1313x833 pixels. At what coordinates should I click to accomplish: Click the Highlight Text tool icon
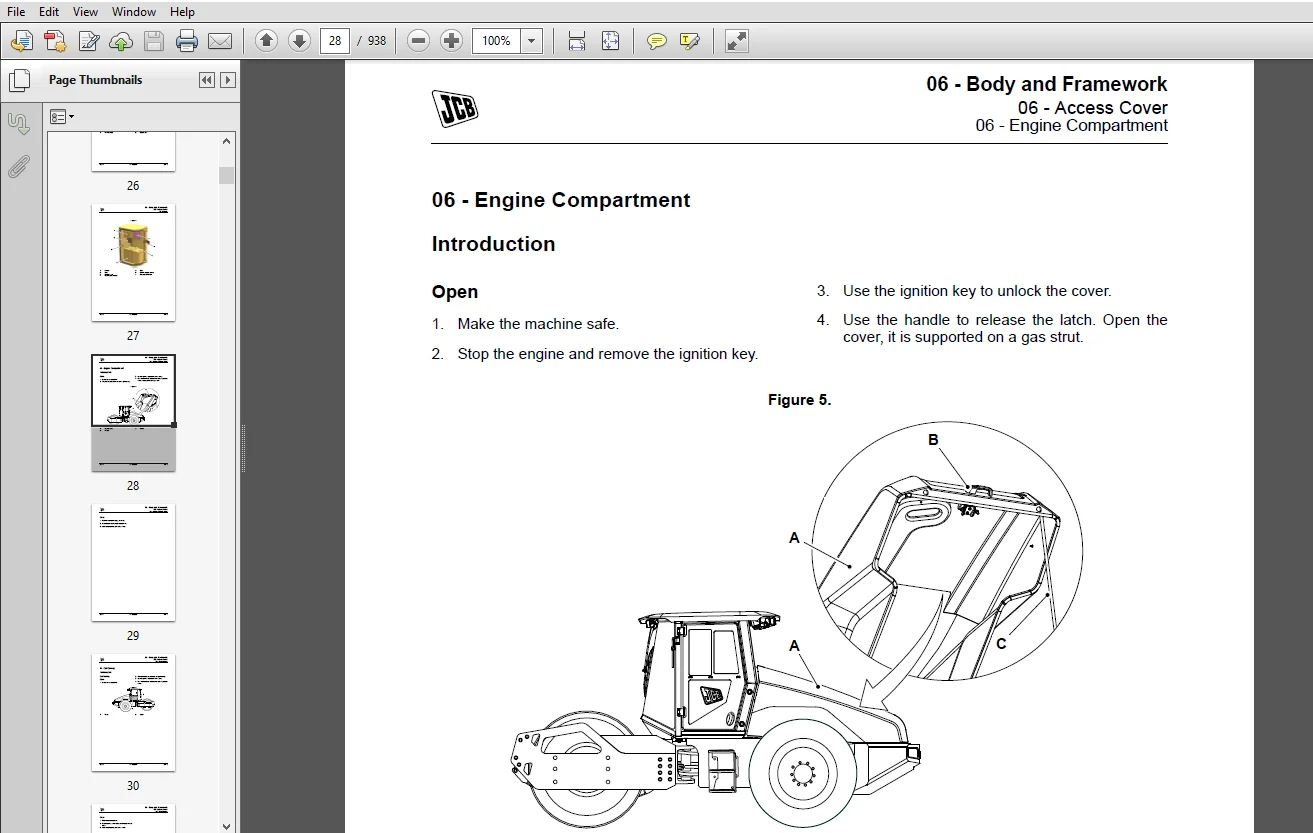(689, 41)
